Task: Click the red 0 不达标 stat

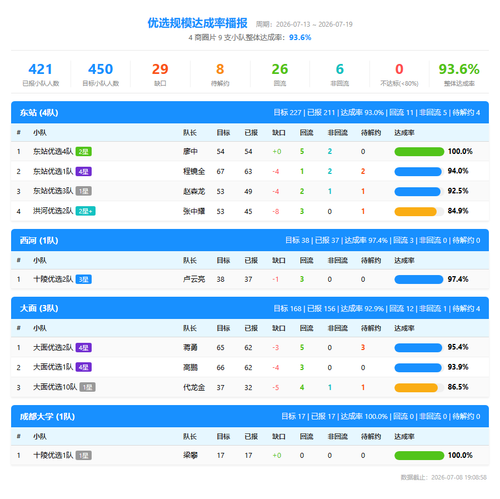Action: 399,74
